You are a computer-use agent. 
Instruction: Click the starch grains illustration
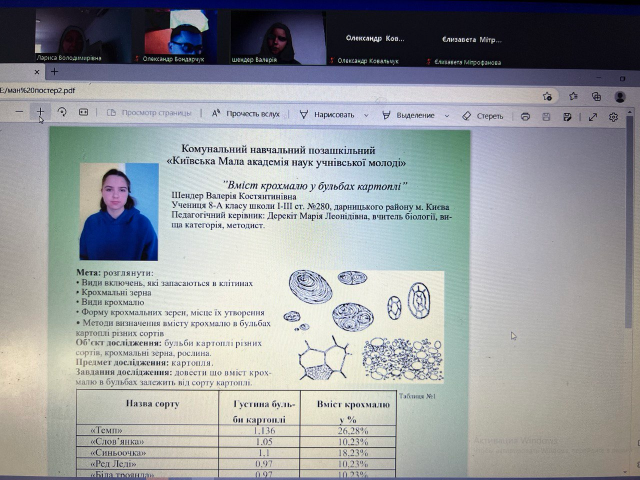point(362,326)
